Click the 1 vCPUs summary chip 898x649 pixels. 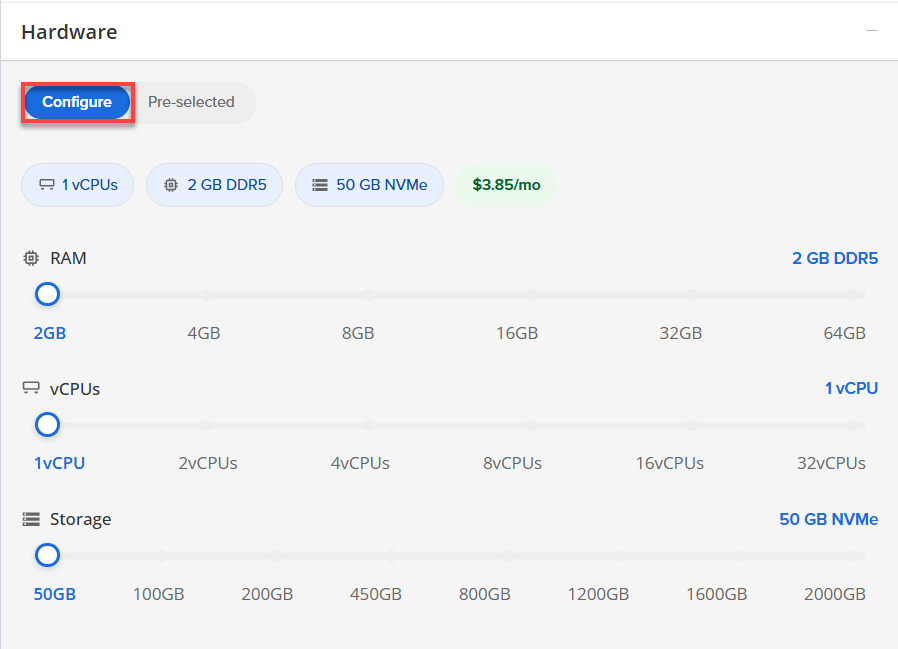coord(78,185)
